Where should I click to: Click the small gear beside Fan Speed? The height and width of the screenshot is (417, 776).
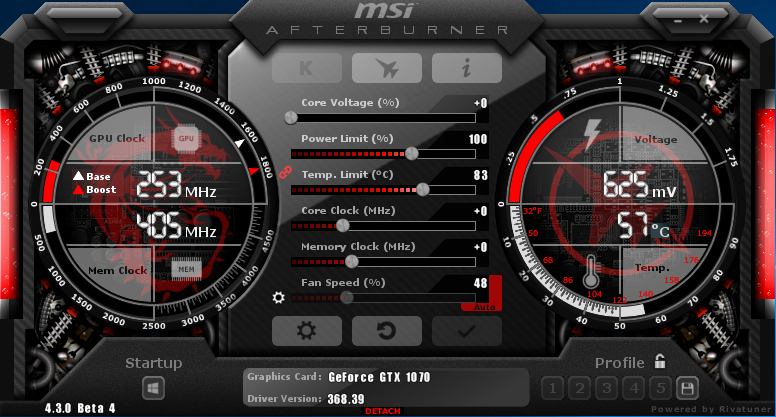(x=279, y=297)
